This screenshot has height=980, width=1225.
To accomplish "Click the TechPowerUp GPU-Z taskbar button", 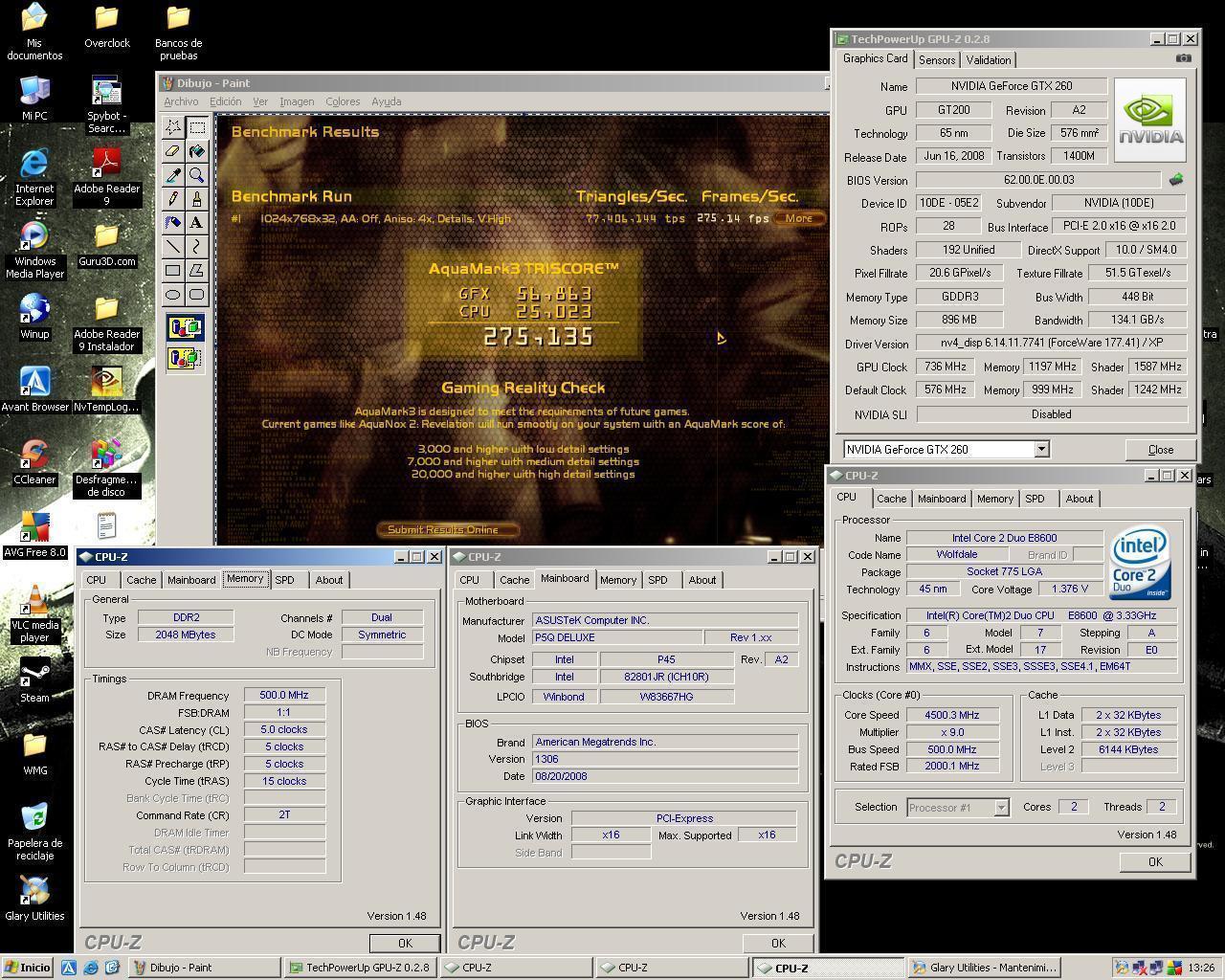I will [360, 968].
